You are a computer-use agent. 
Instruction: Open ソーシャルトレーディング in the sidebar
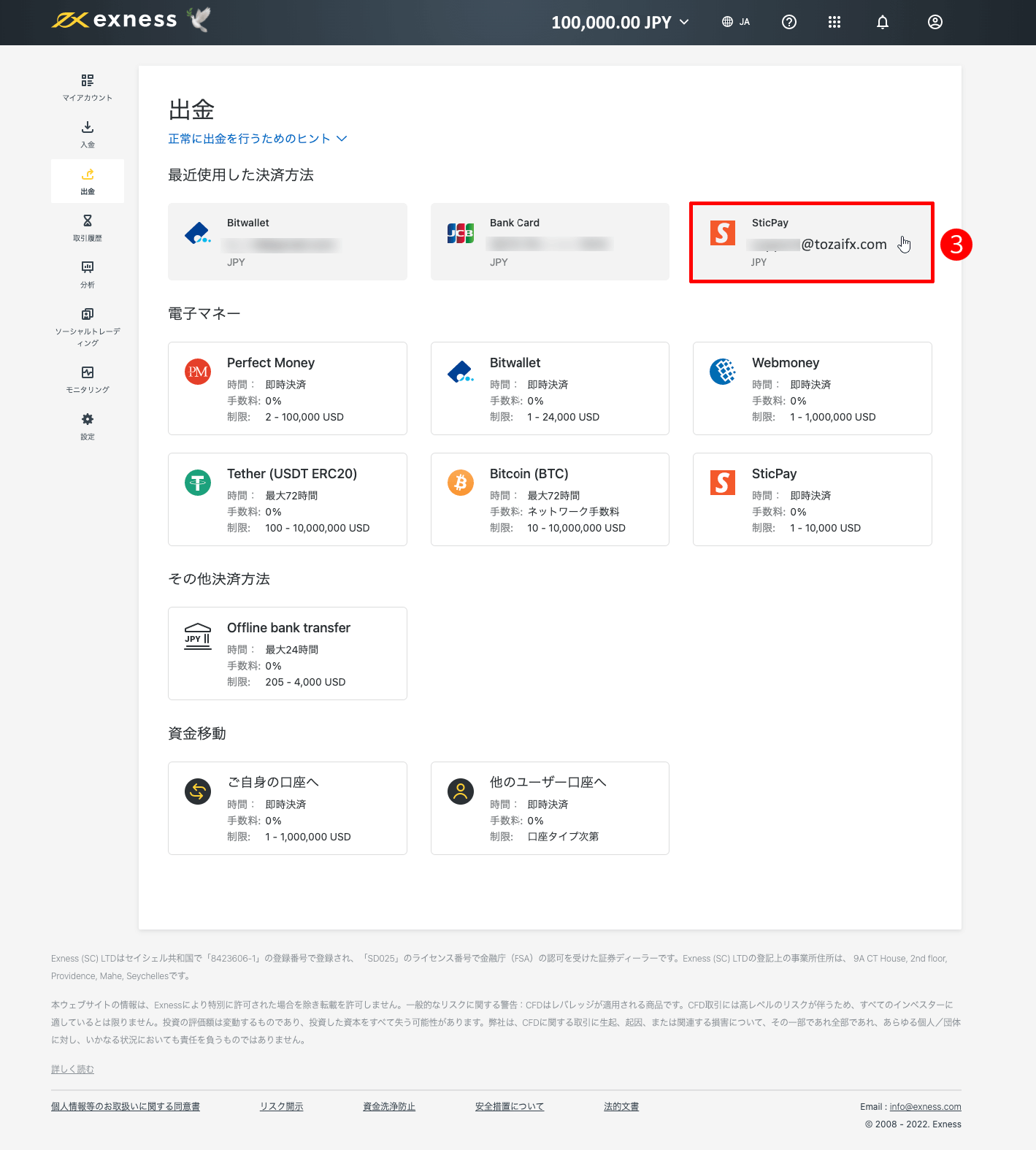(88, 326)
